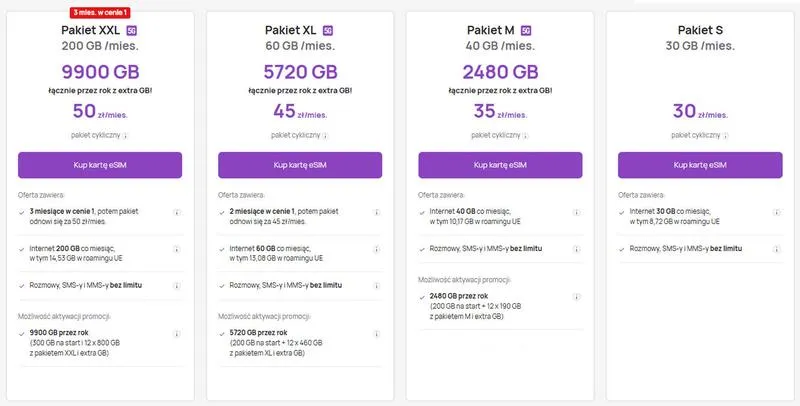Click the 5G badge next to Pakiet XXL
The image size is (800, 406).
(132, 31)
